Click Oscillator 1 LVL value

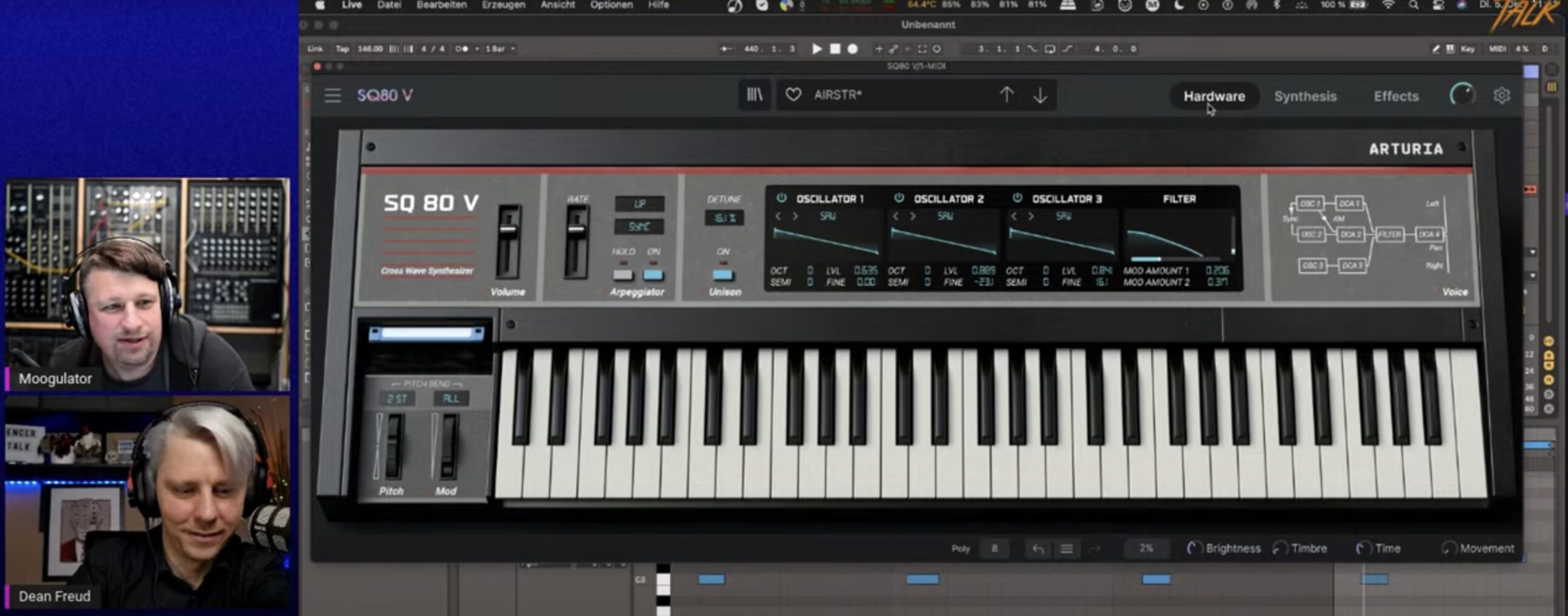point(865,270)
